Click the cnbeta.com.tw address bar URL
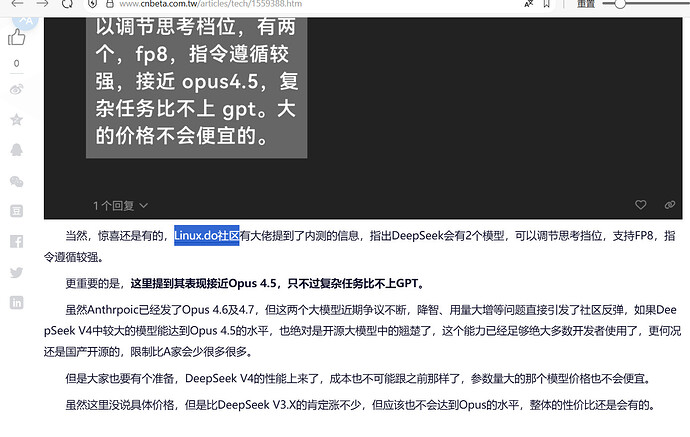690x437 pixels. 211,4
